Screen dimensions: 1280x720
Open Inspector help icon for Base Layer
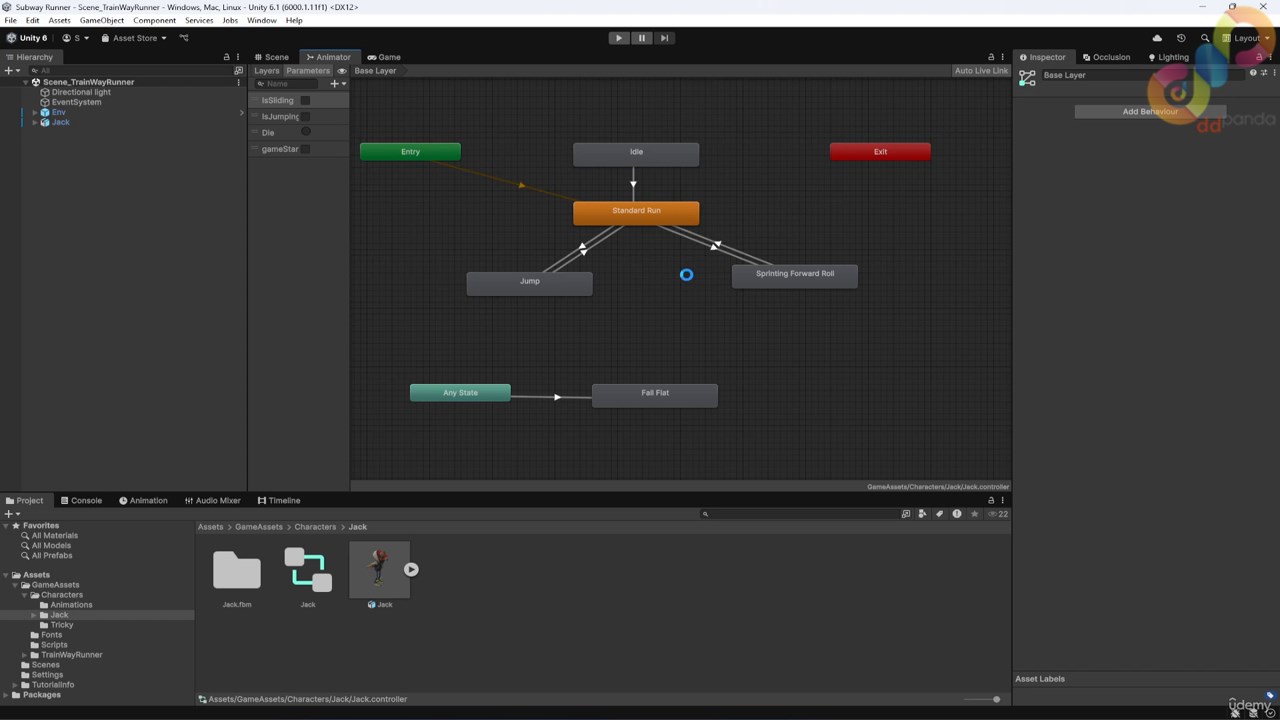[1253, 73]
